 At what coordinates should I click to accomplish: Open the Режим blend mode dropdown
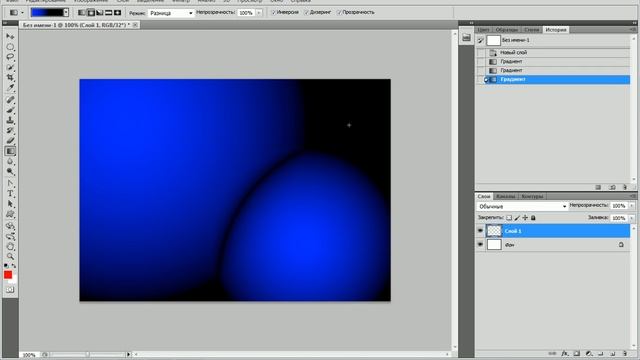click(171, 13)
